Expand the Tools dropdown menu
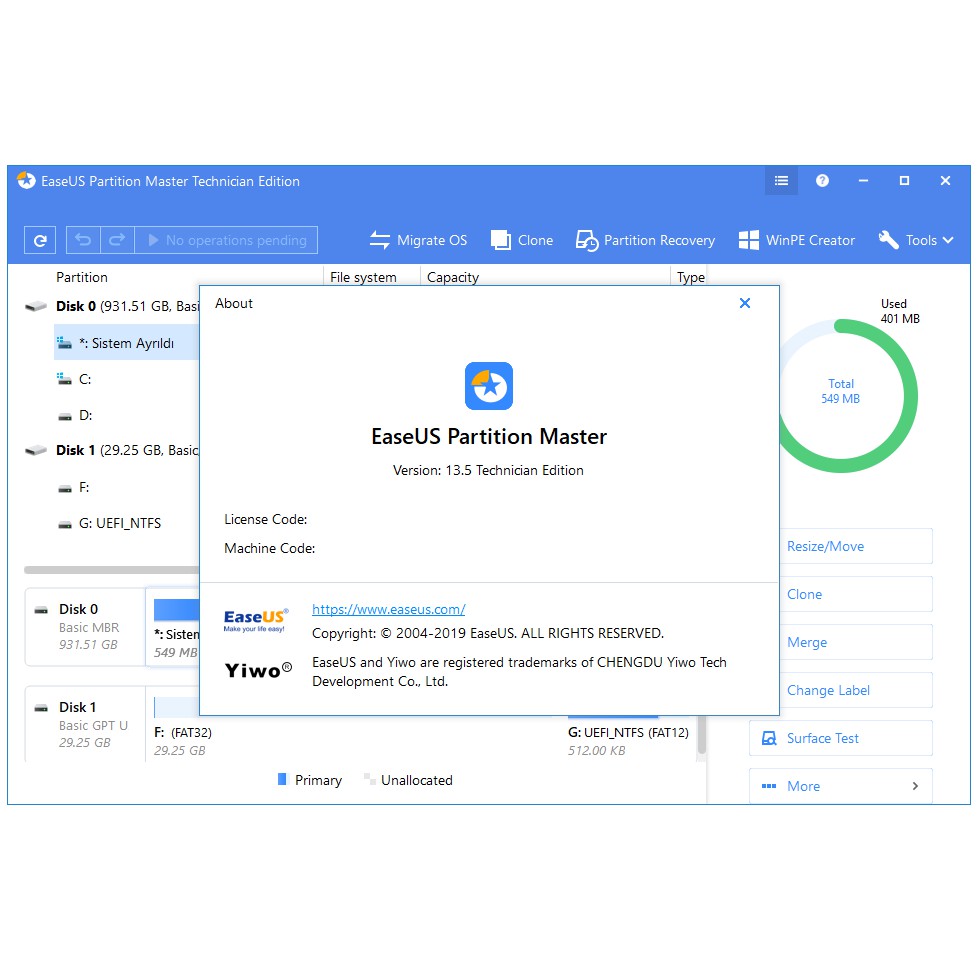The image size is (978, 978). click(916, 240)
